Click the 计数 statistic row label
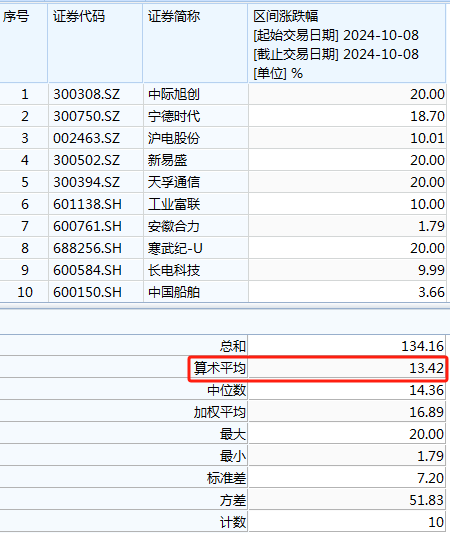Screen dimensions: 450x535 (x=233, y=522)
